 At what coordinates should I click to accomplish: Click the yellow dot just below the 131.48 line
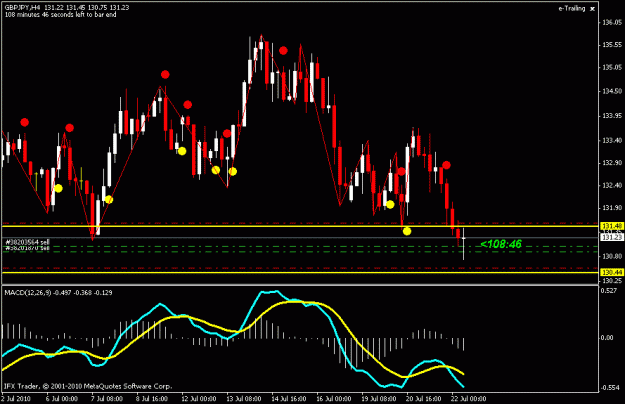(407, 231)
